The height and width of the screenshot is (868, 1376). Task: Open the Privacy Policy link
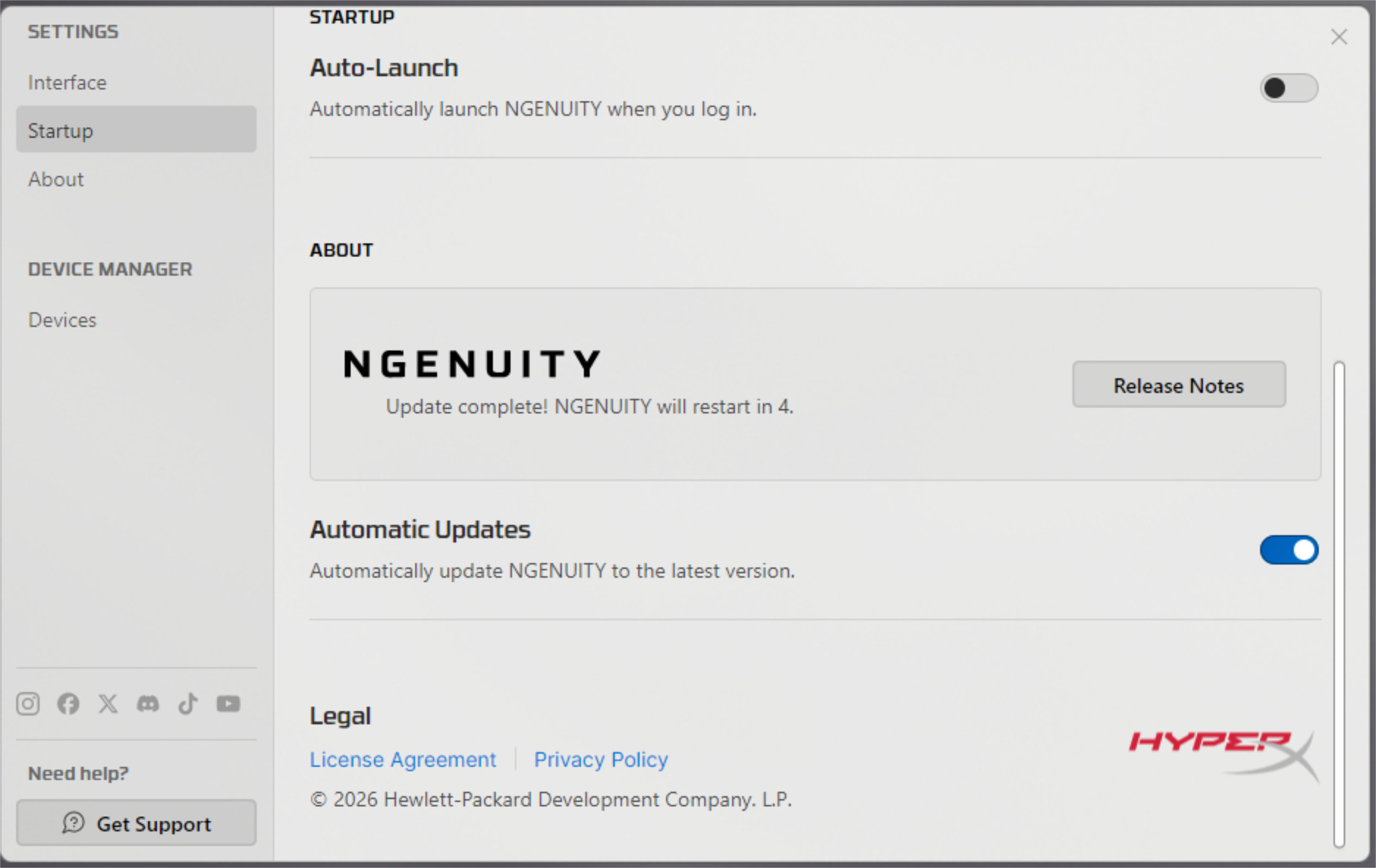600,760
